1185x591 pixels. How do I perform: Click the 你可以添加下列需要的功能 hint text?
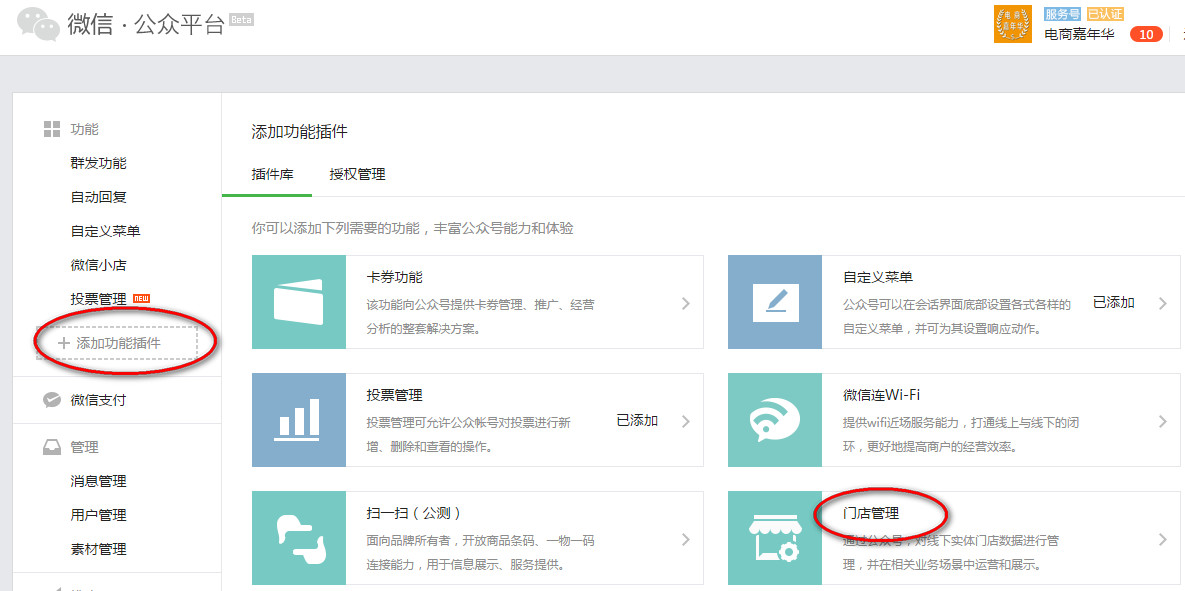(x=412, y=228)
